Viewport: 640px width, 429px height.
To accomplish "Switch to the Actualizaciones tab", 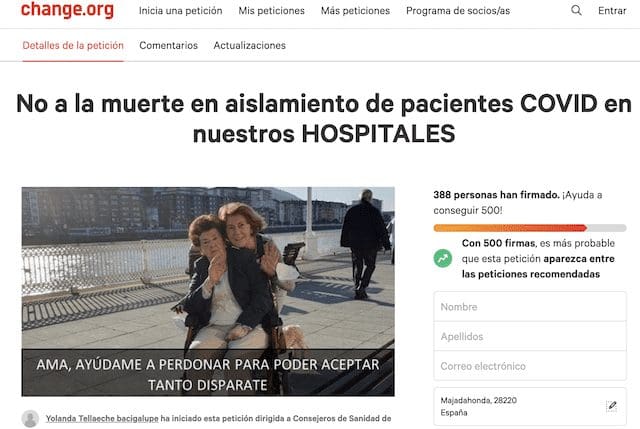I will click(249, 45).
